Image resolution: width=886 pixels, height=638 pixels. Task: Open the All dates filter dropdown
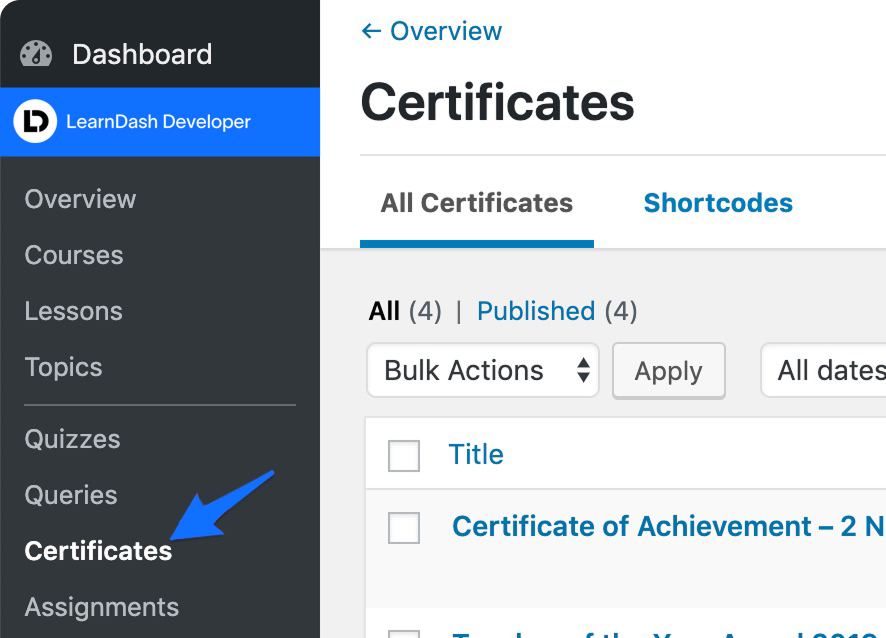coord(825,371)
